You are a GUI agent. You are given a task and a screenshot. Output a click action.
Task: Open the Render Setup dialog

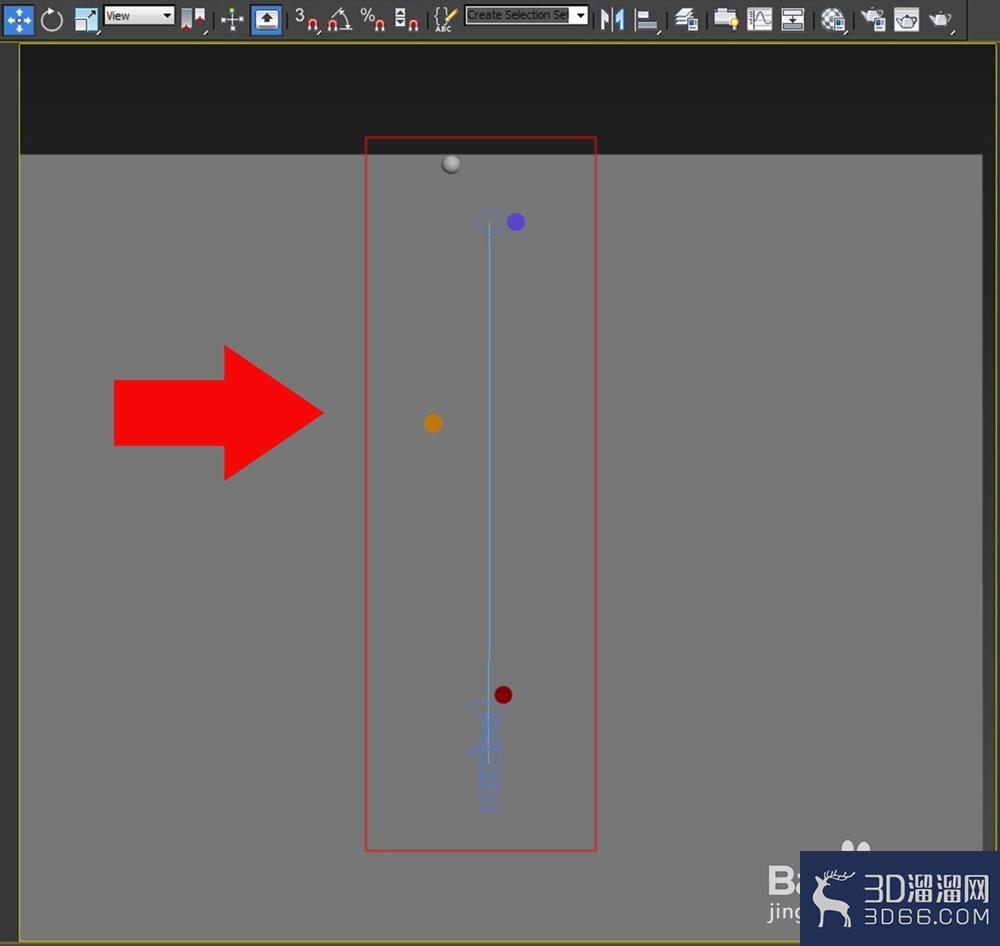(x=872, y=20)
